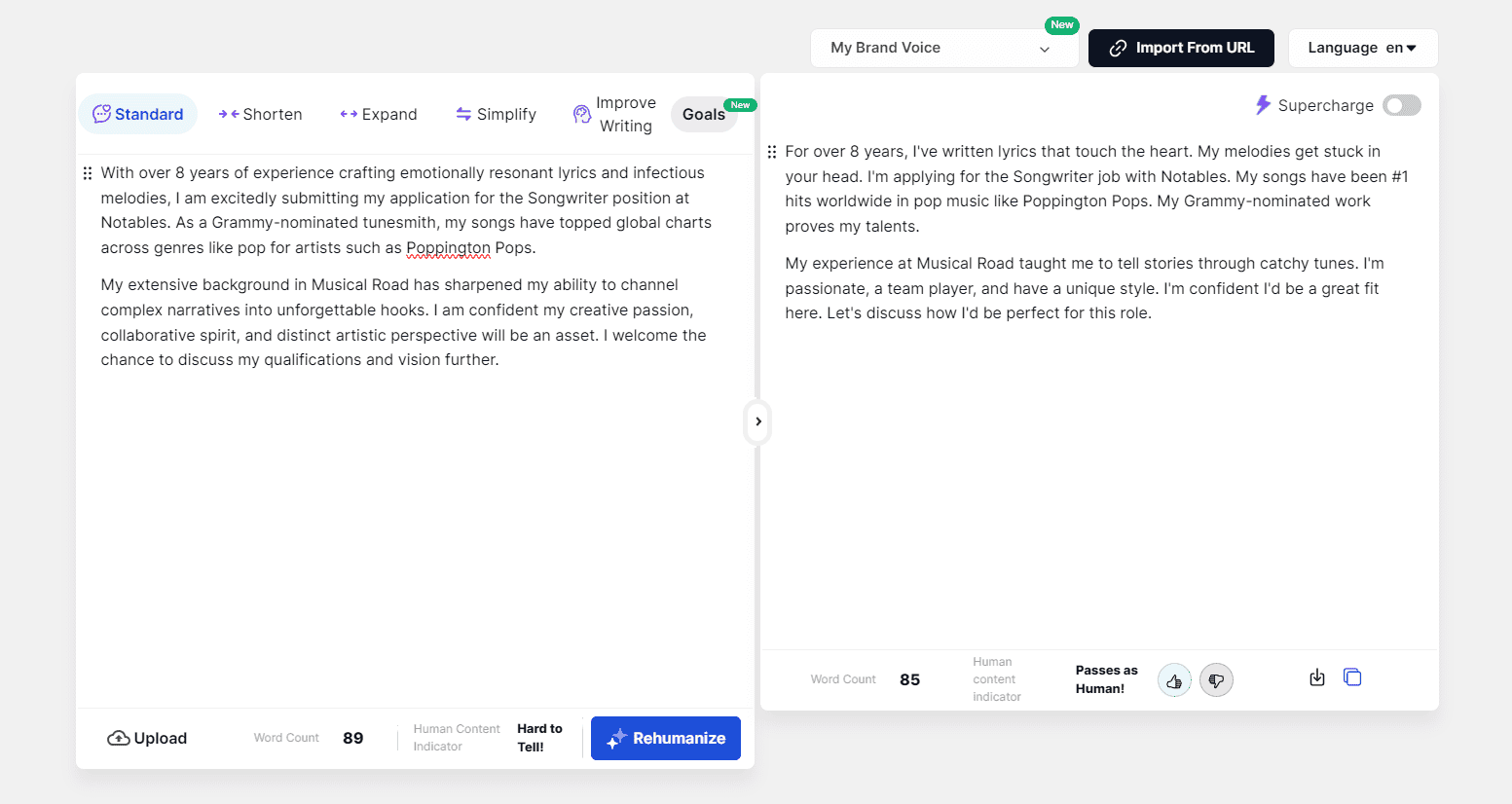Click the link icon in Import From URL
The image size is (1512, 804).
point(1118,48)
